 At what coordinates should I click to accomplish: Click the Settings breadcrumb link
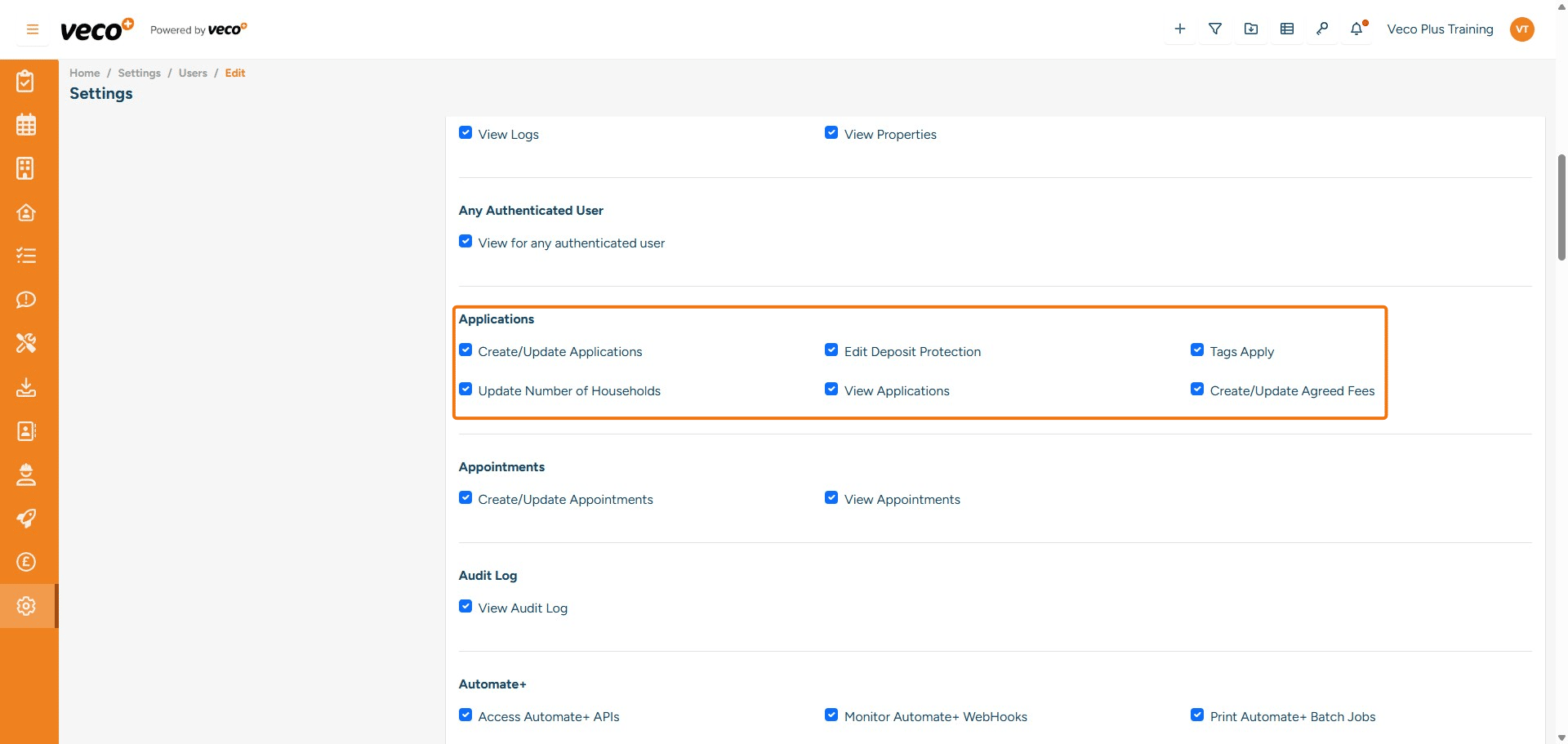pyautogui.click(x=139, y=73)
